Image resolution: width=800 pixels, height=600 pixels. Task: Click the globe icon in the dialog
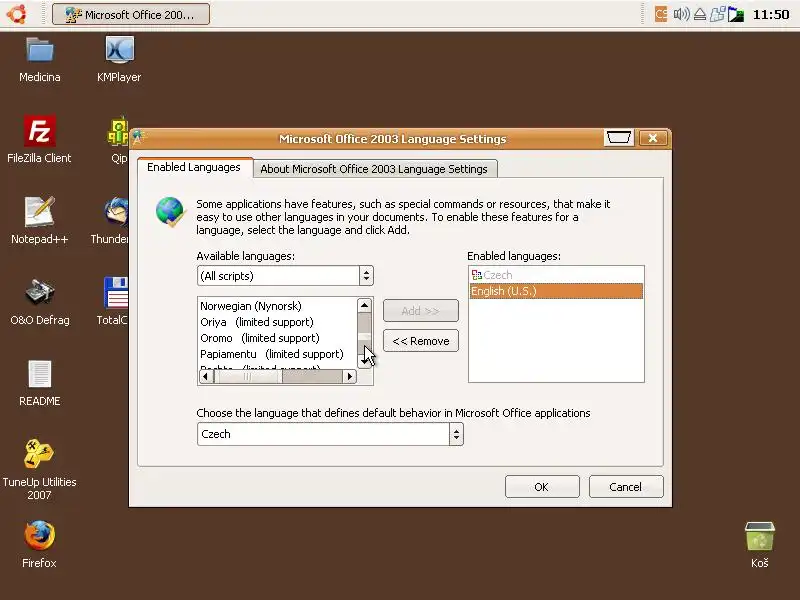(170, 212)
